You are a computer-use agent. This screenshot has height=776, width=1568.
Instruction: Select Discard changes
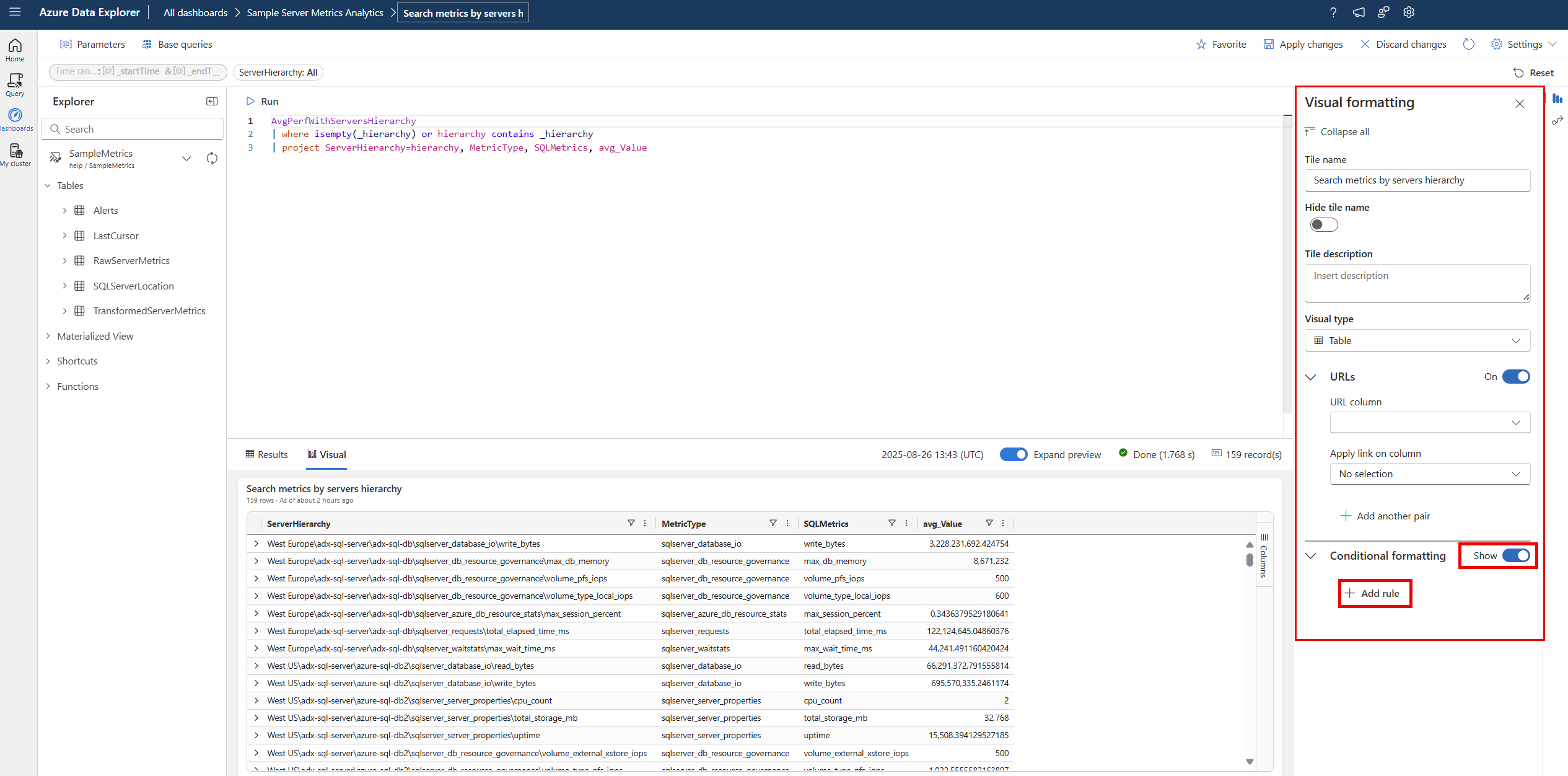pos(1404,44)
